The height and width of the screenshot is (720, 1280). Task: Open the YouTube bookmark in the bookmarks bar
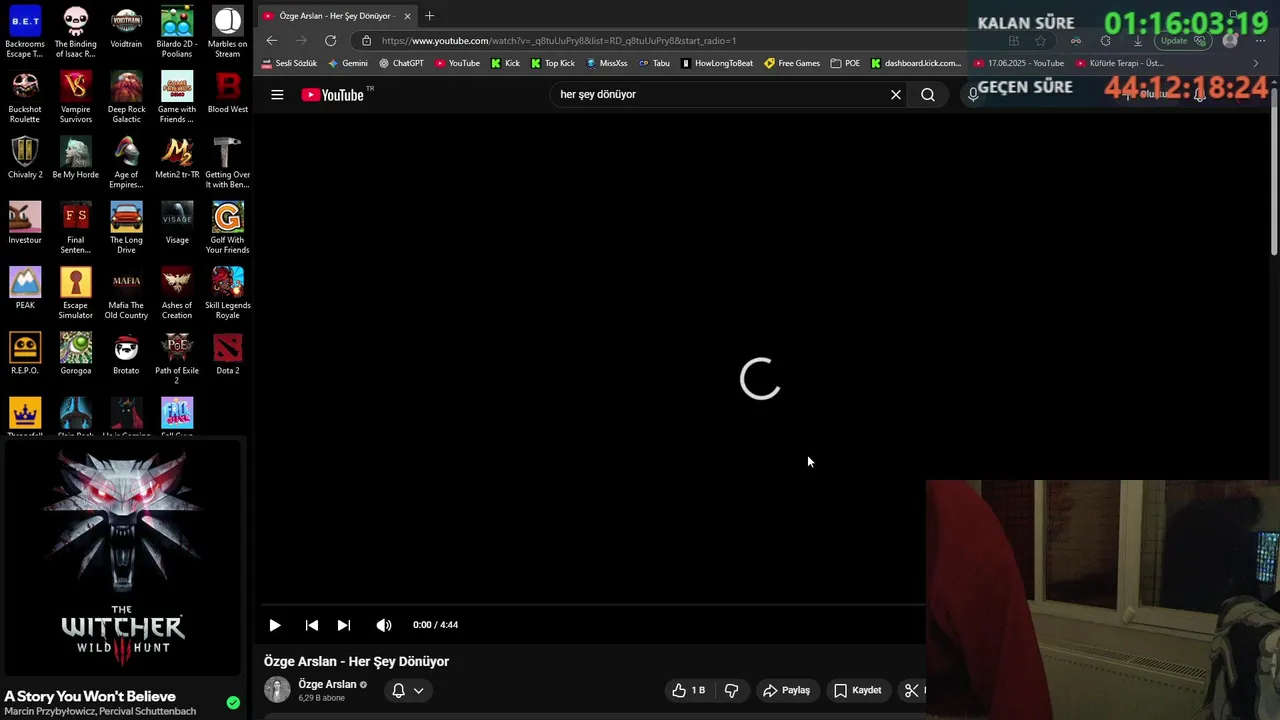click(457, 63)
